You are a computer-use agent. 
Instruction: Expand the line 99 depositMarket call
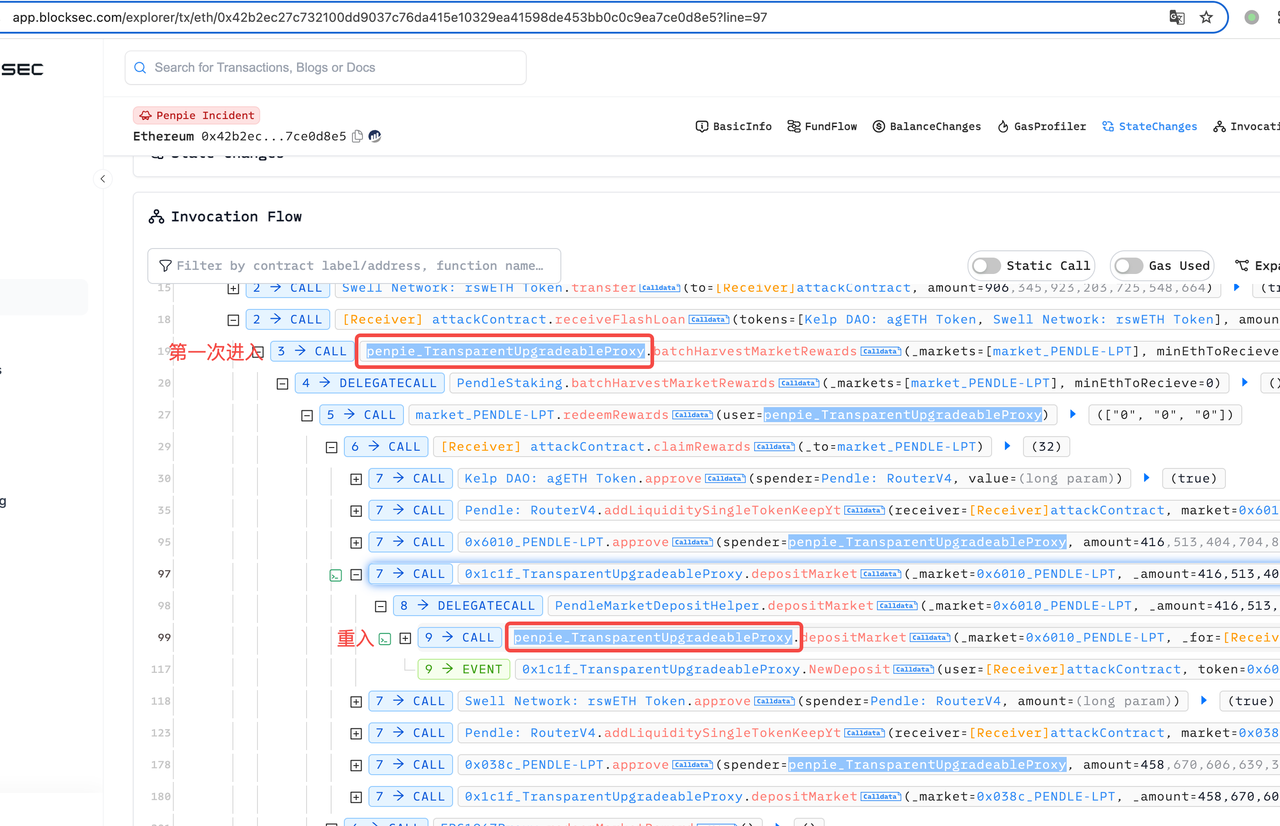405,638
